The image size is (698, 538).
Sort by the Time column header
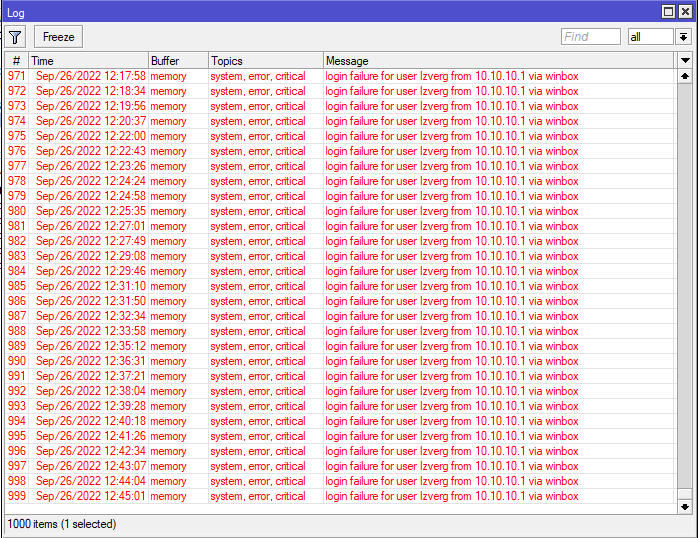click(x=89, y=61)
